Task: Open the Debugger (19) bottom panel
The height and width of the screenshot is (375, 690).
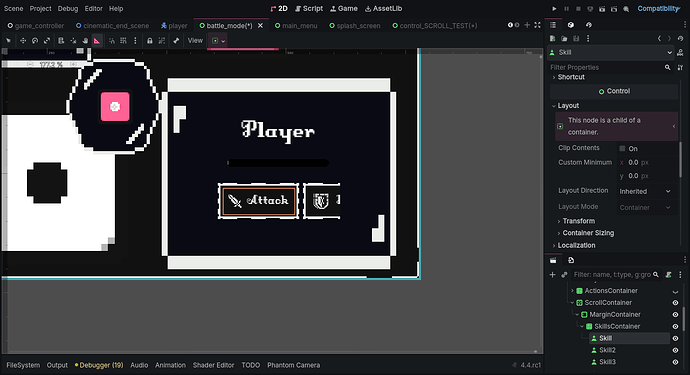Action: tap(99, 365)
